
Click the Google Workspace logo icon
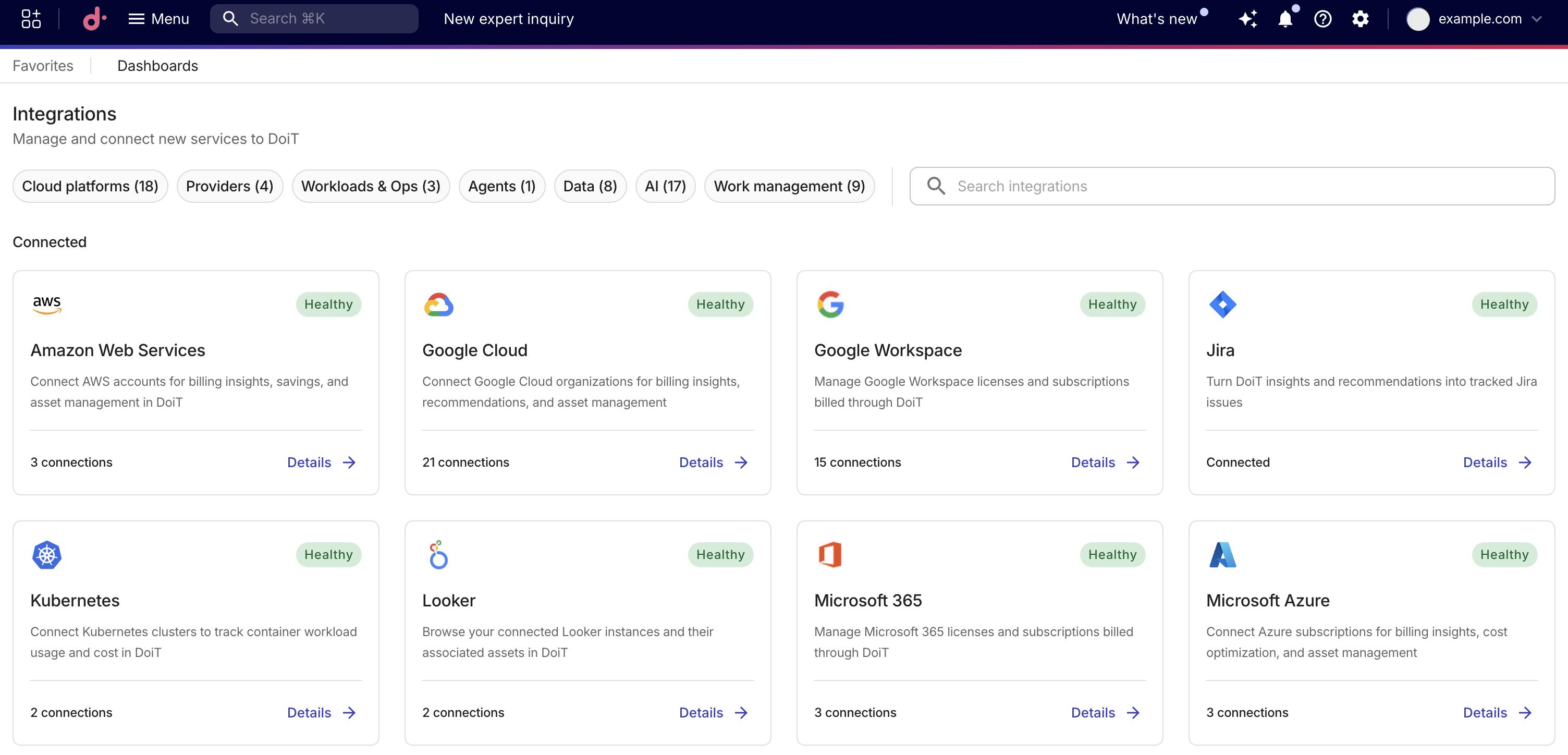830,305
